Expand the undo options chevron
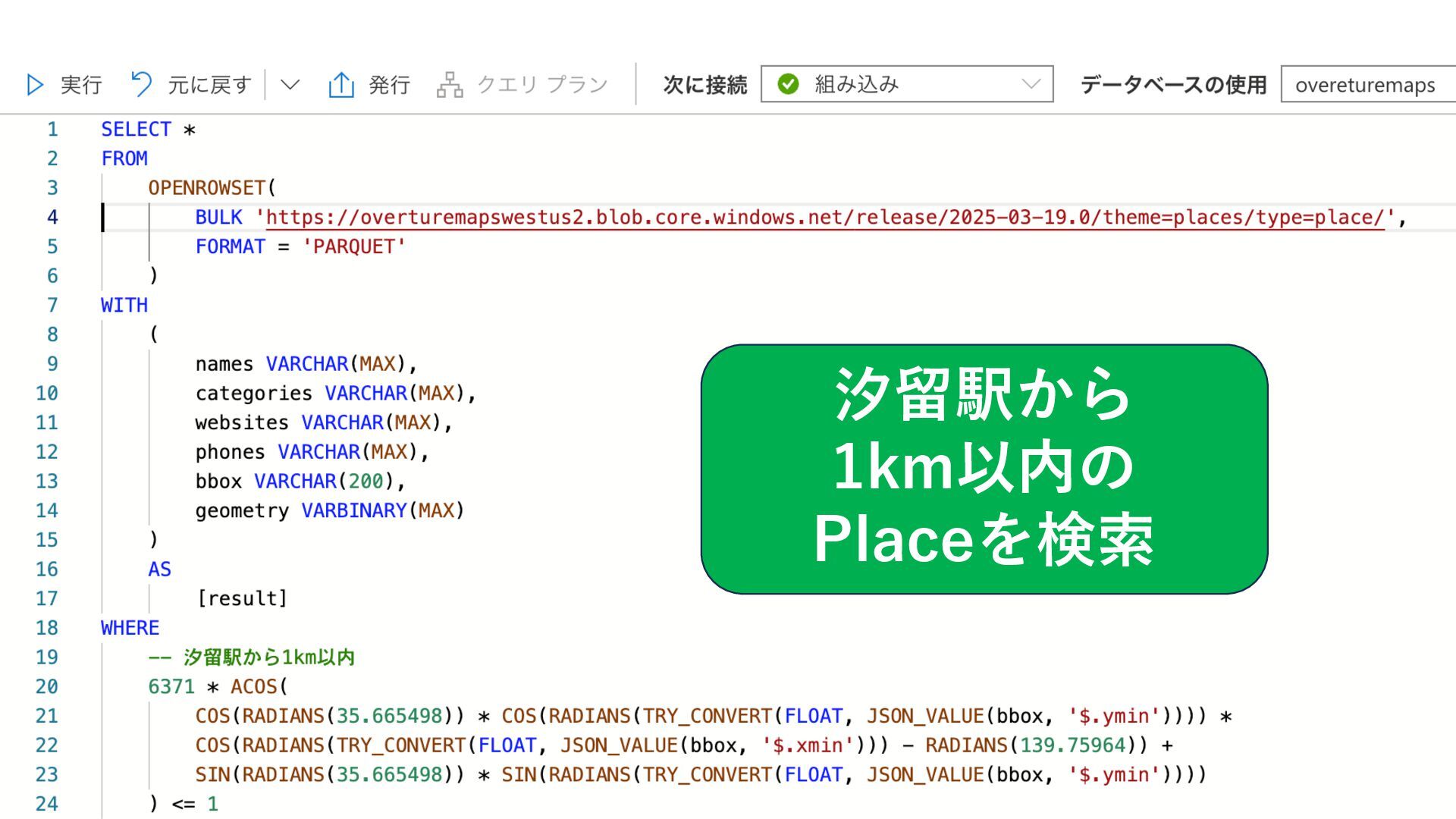This screenshot has height=819, width=1456. [290, 84]
